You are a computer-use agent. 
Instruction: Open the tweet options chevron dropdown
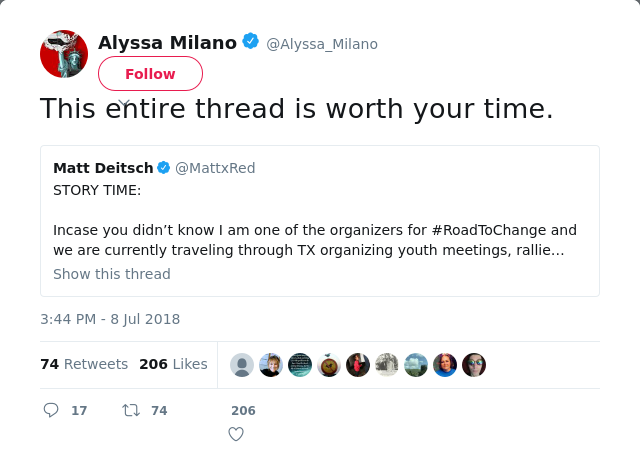124,102
